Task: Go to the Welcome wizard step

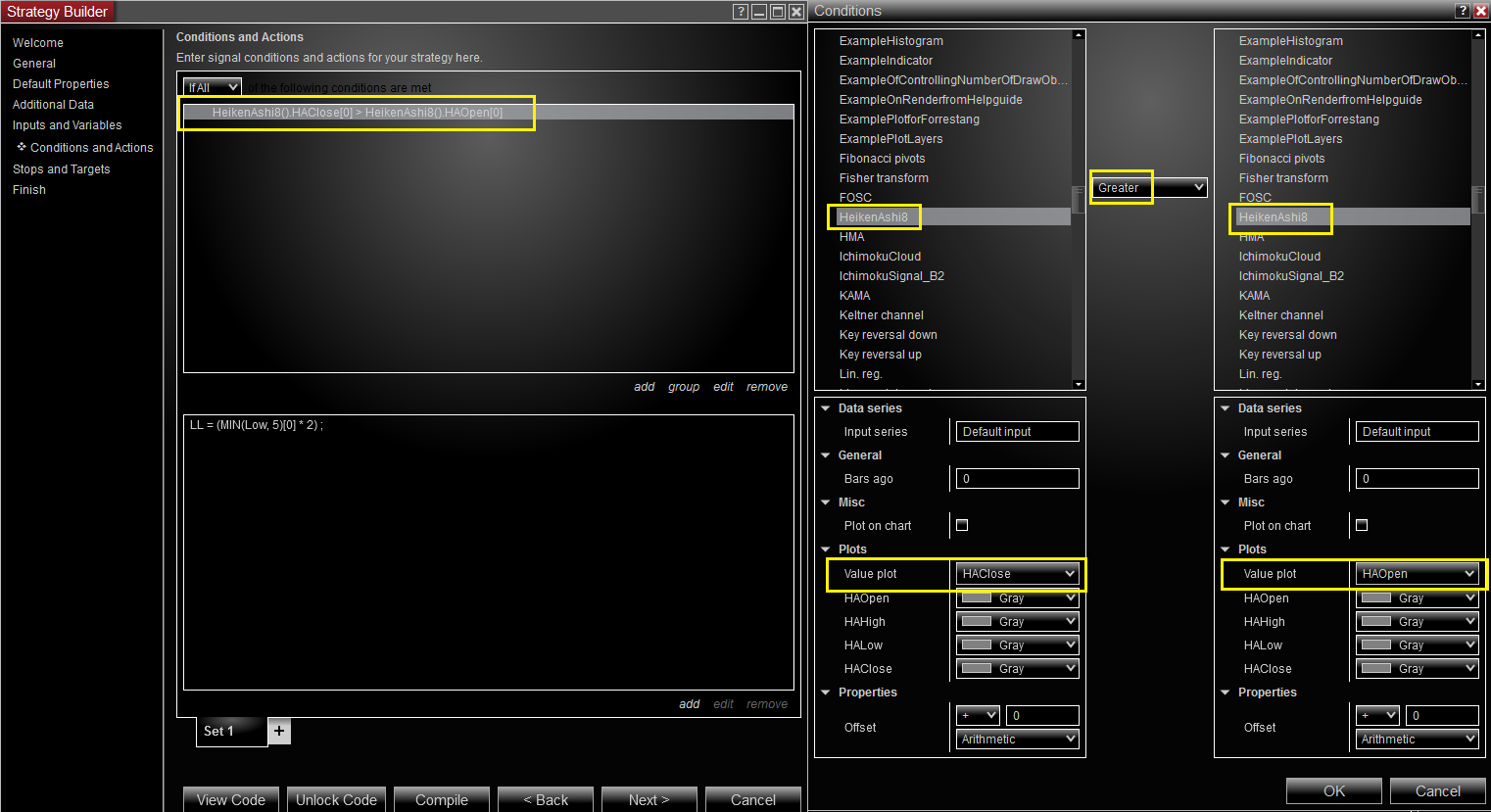Action: pyautogui.click(x=38, y=43)
